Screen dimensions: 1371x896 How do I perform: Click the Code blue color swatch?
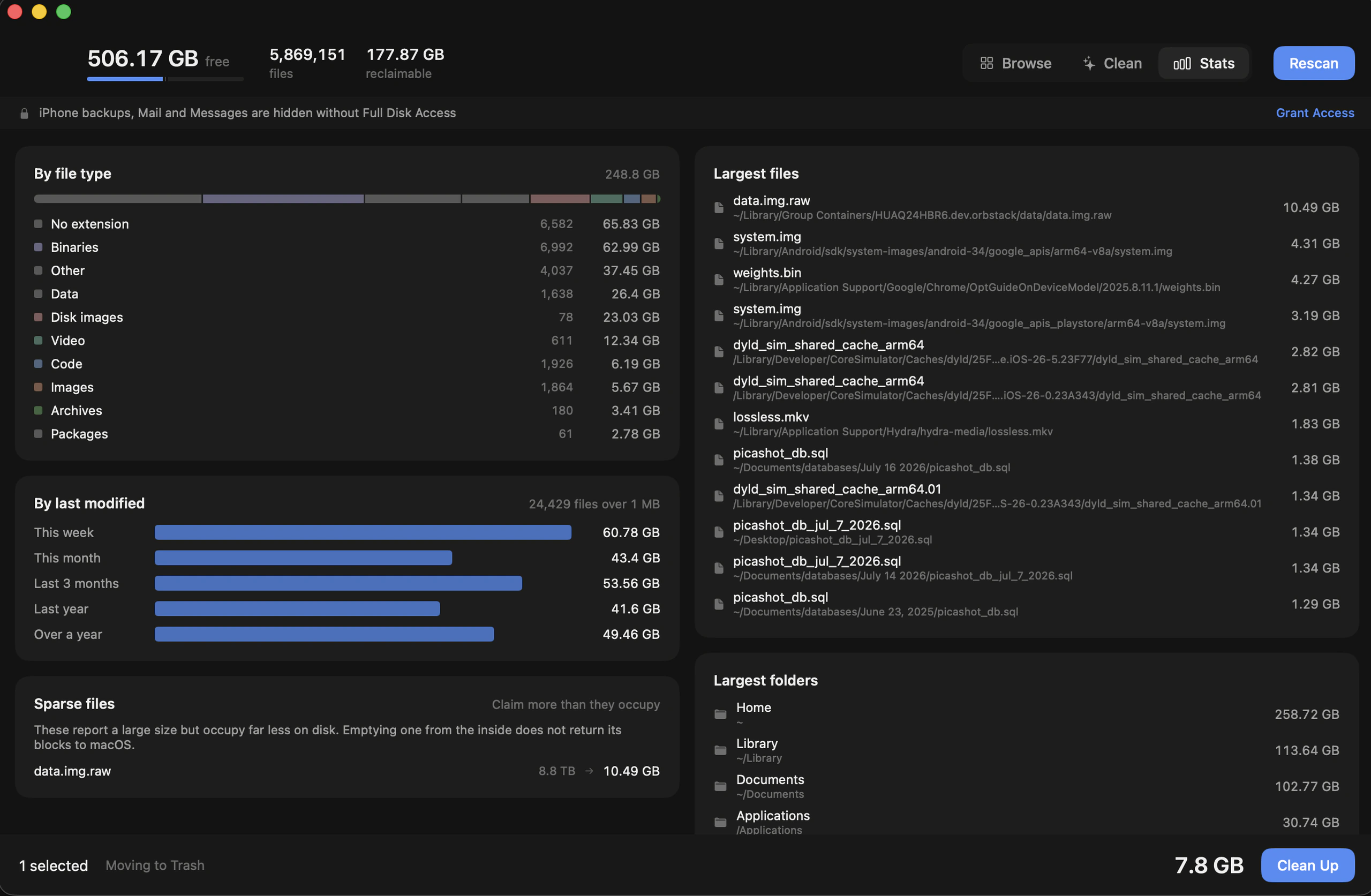38,364
